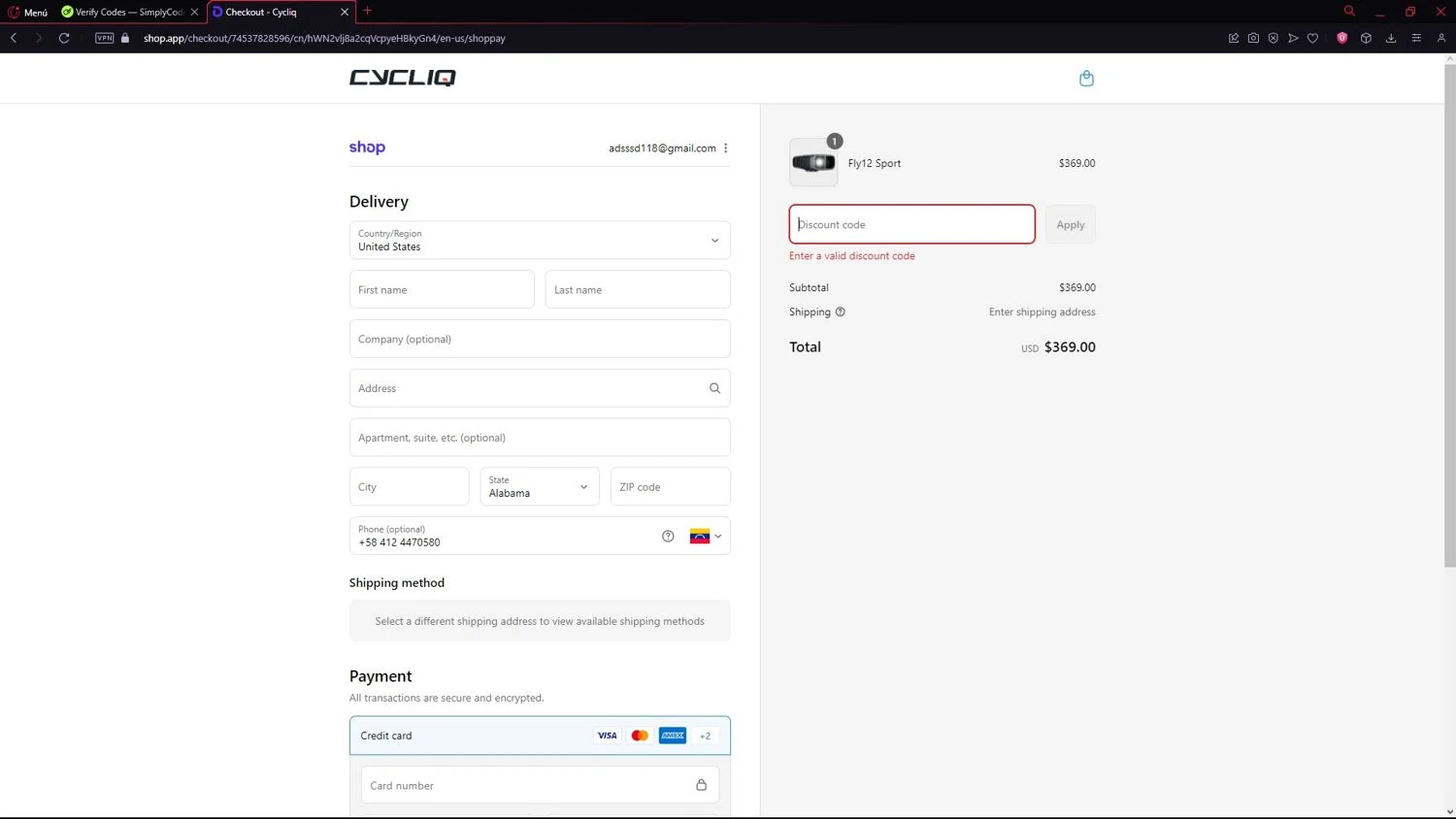Click the Visa card logo

[607, 736]
